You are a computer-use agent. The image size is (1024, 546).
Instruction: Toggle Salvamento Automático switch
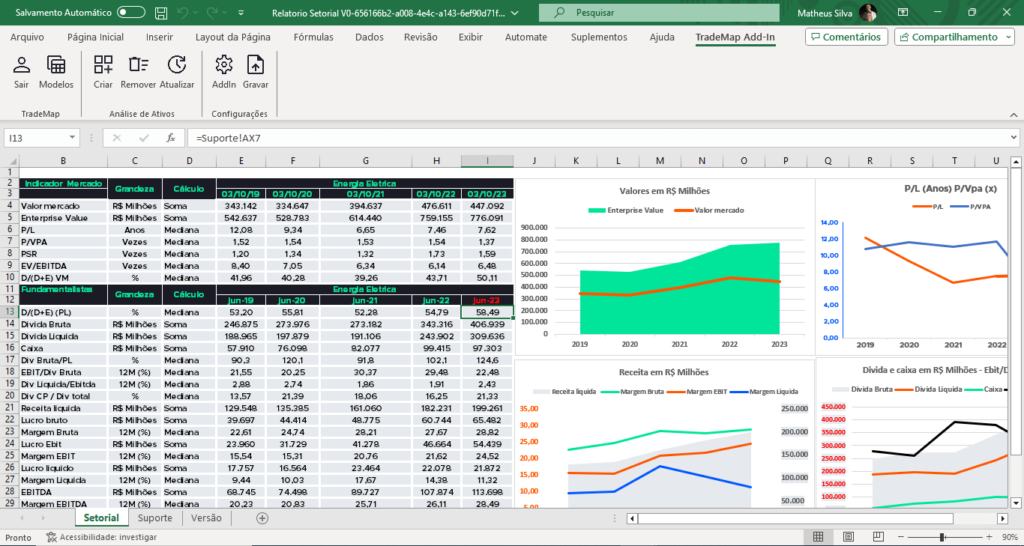click(131, 12)
